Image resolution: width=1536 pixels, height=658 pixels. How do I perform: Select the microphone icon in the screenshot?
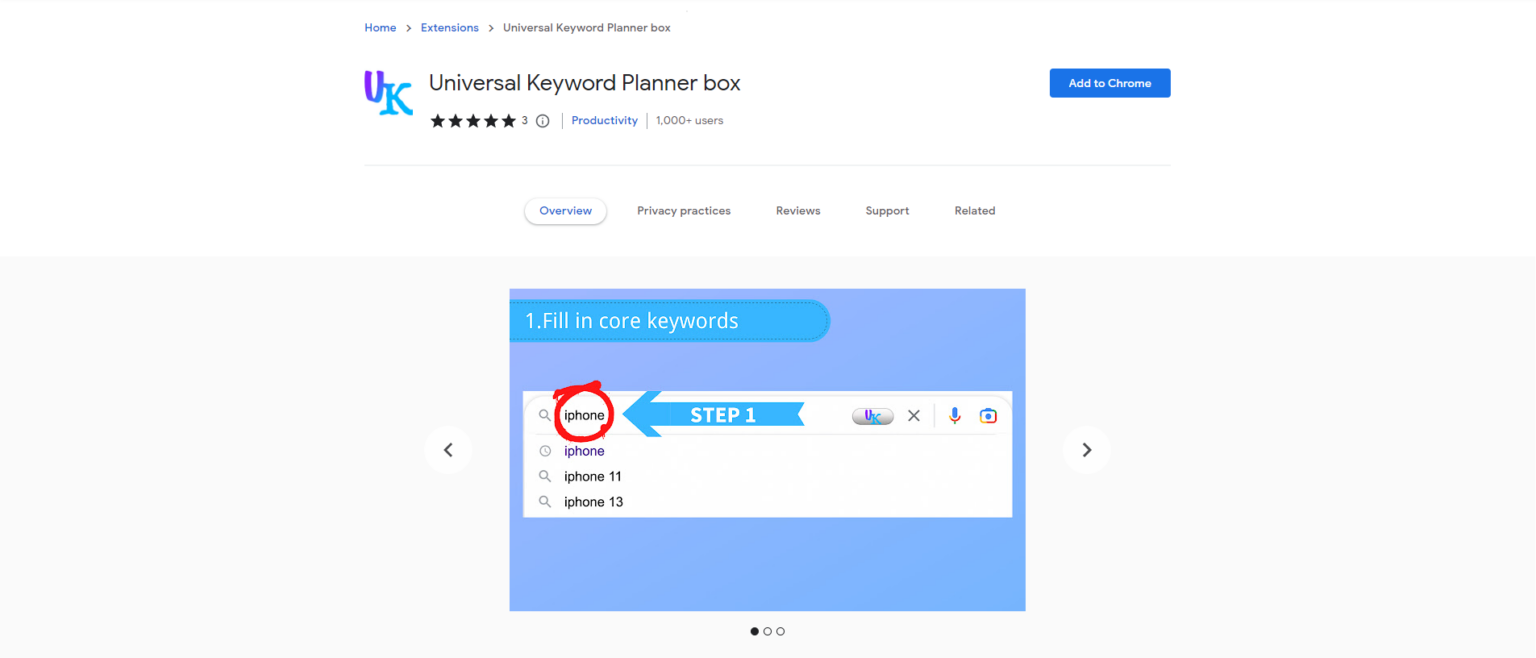coord(953,415)
